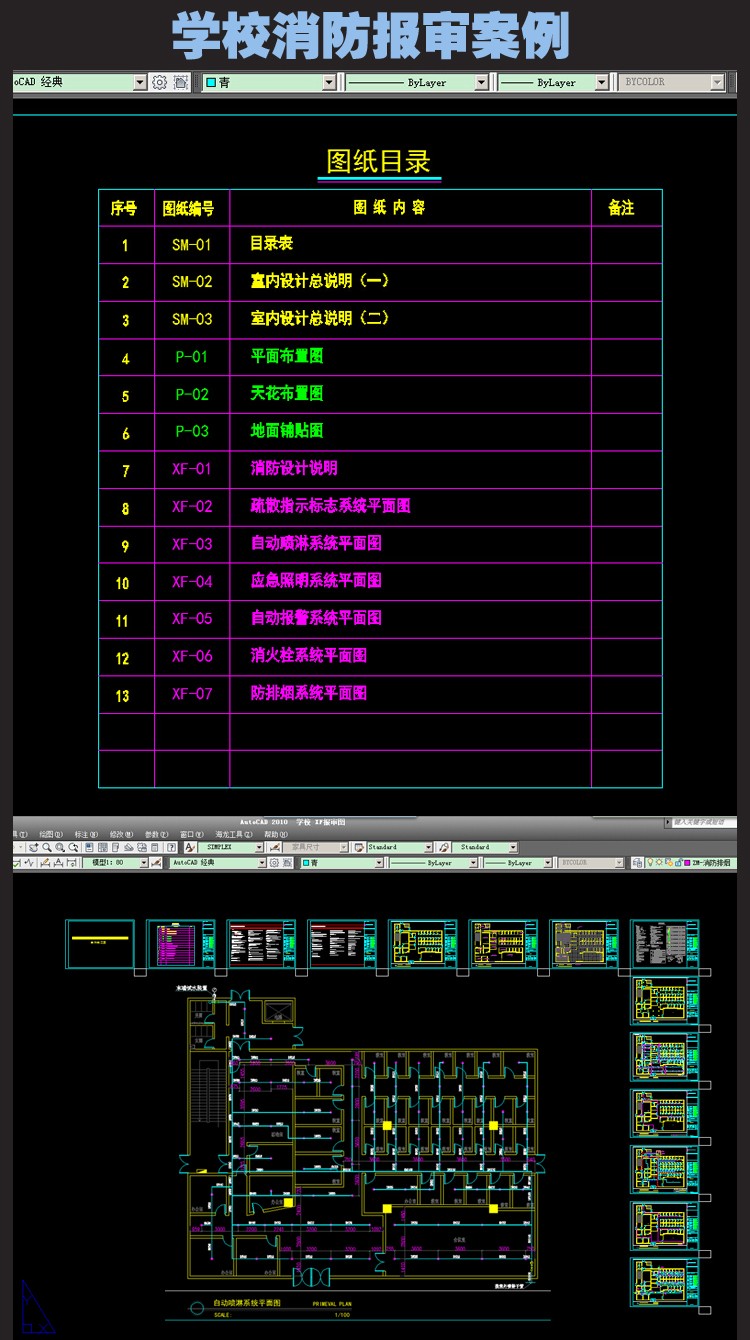Click the pan tool icon

[33, 847]
